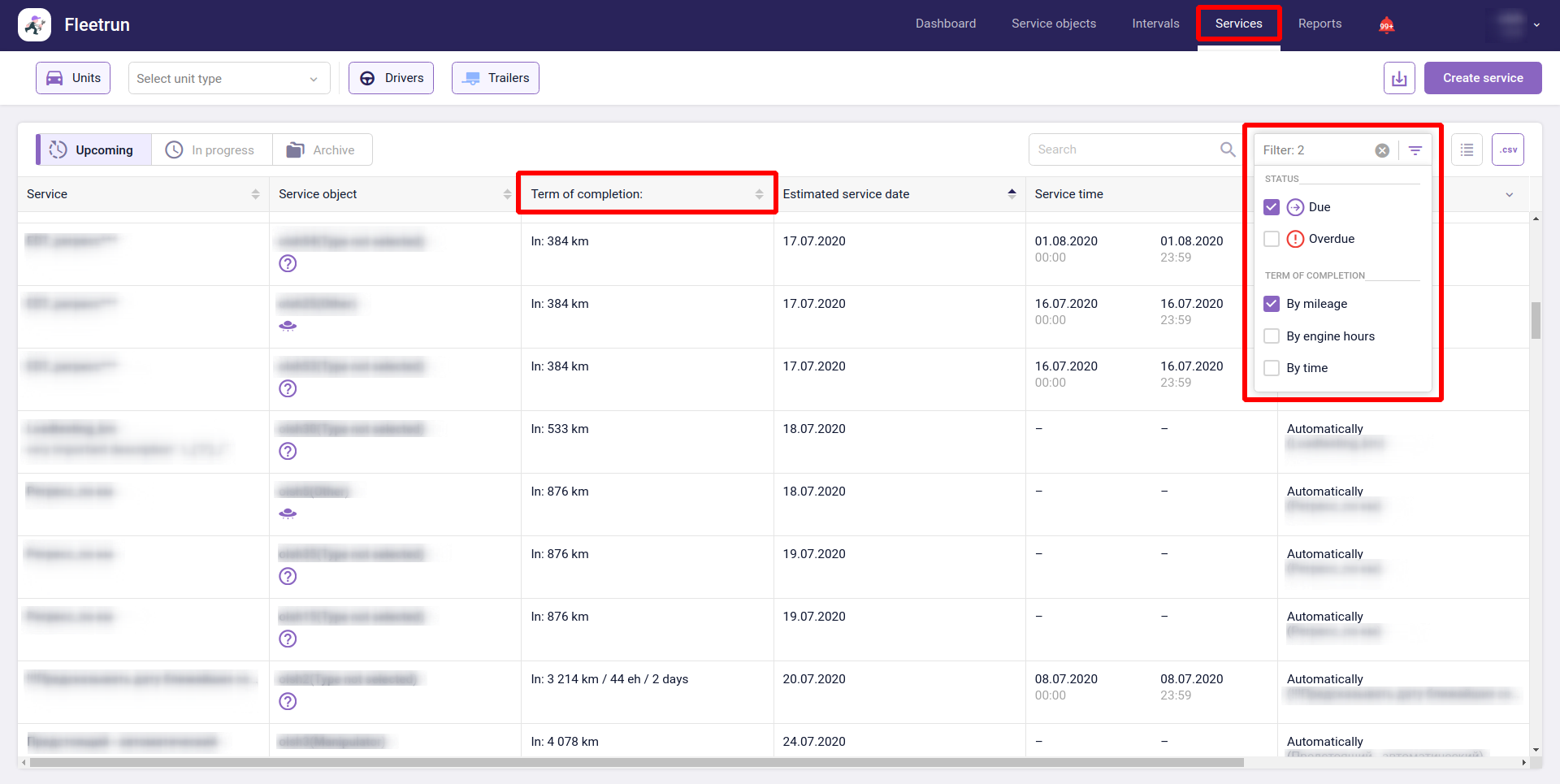Enable the Overdue status checkbox
1560x784 pixels.
click(1272, 239)
